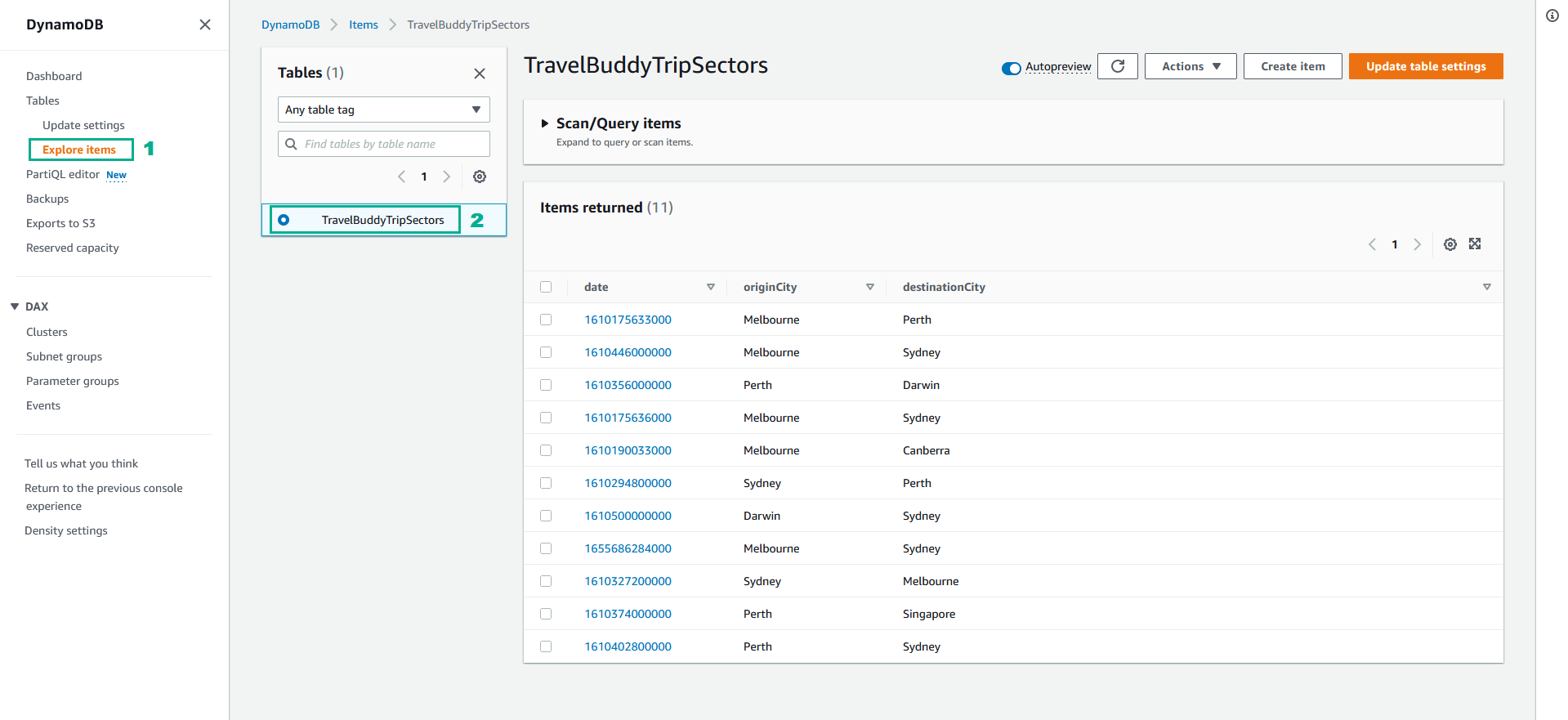Focus the Find tables by table name field

[383, 144]
